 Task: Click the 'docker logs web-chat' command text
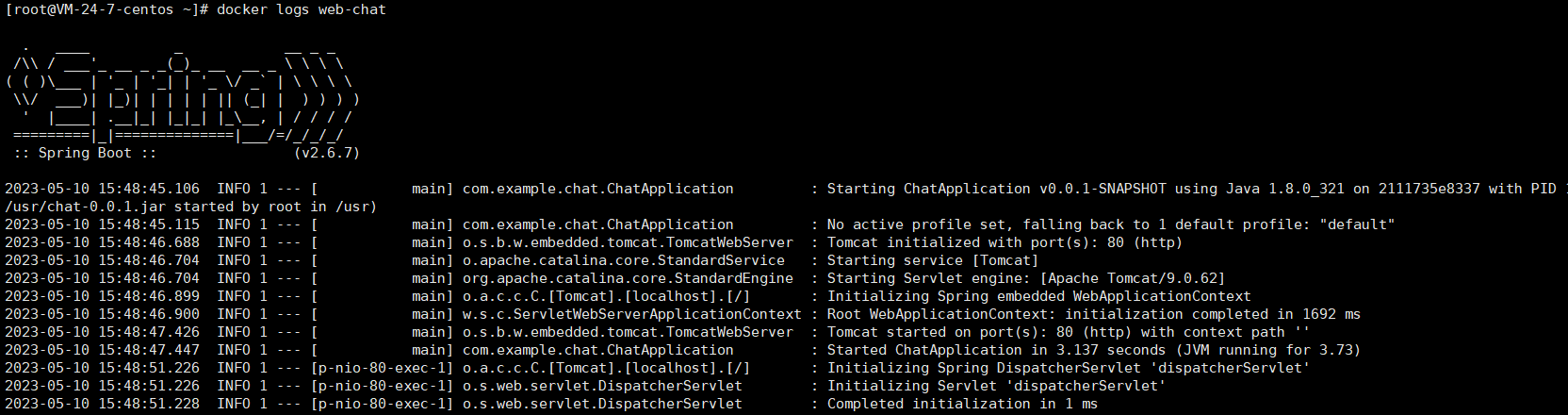pyautogui.click(x=301, y=9)
